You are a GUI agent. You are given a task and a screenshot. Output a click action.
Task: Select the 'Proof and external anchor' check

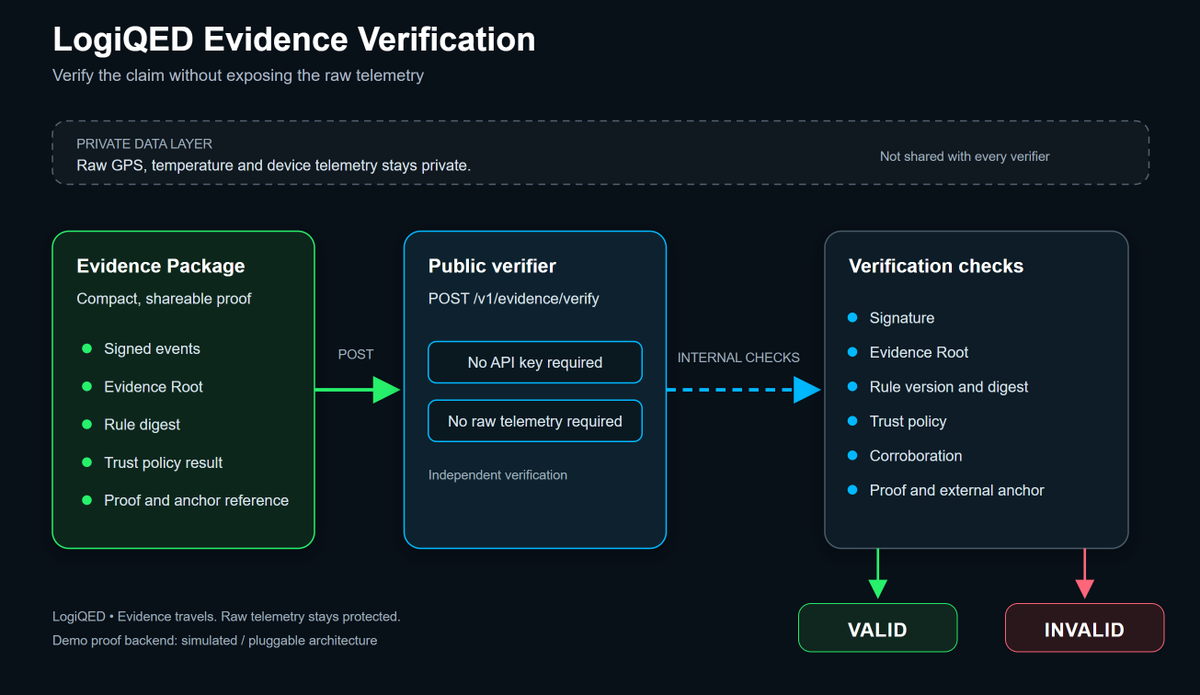[957, 490]
